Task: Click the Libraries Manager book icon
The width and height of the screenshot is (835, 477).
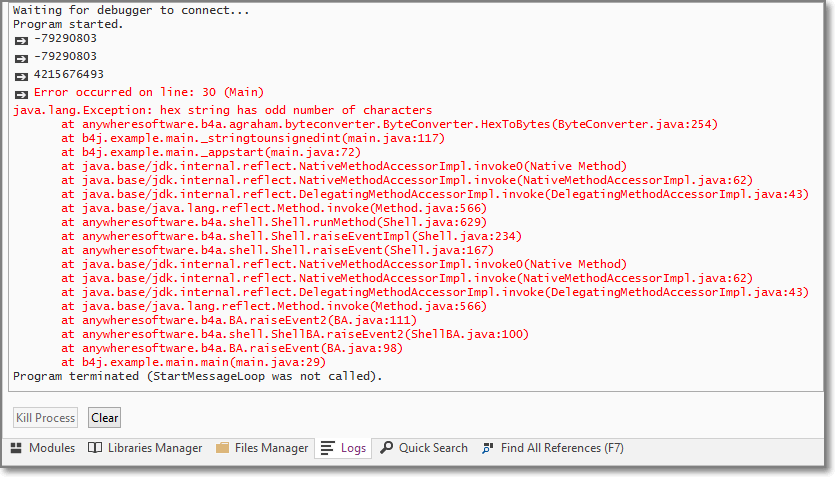Action: click(x=95, y=448)
